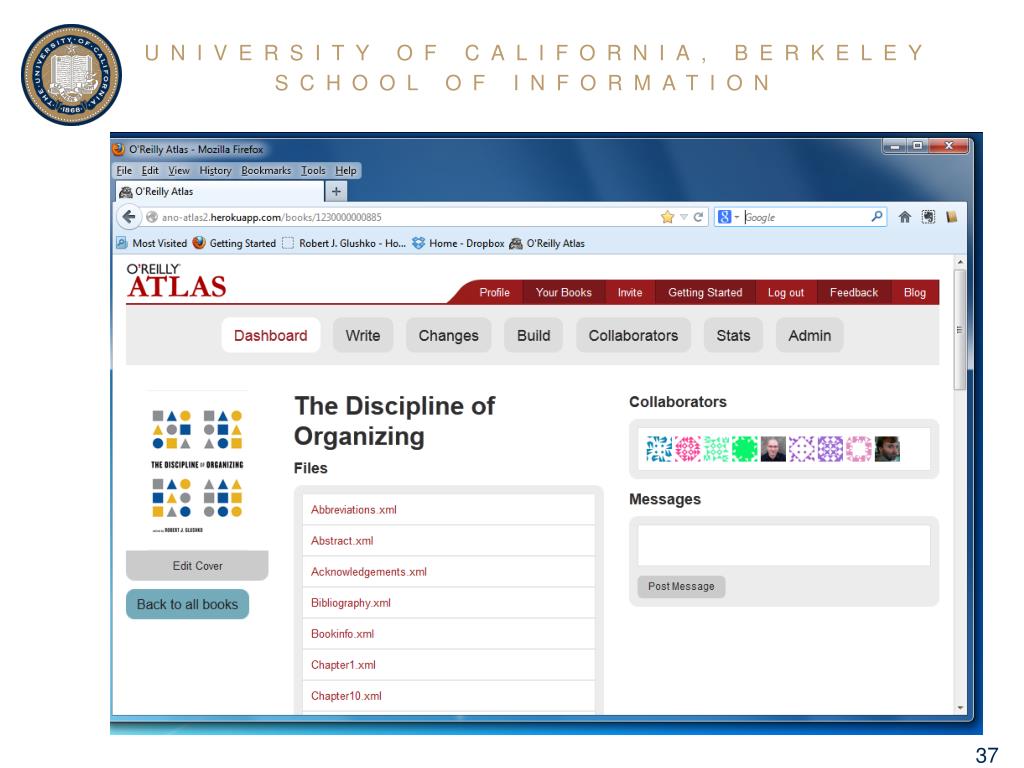
Task: Click into the Messages text box
Action: point(784,545)
